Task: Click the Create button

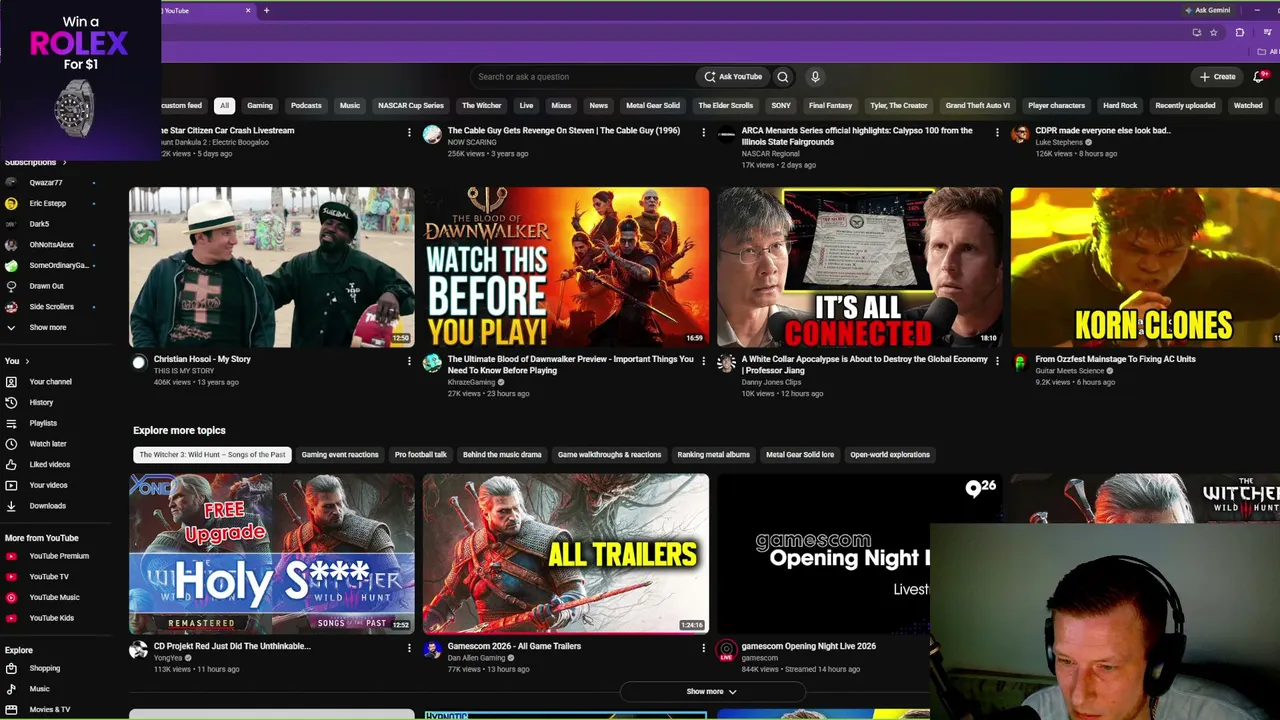Action: [1218, 77]
